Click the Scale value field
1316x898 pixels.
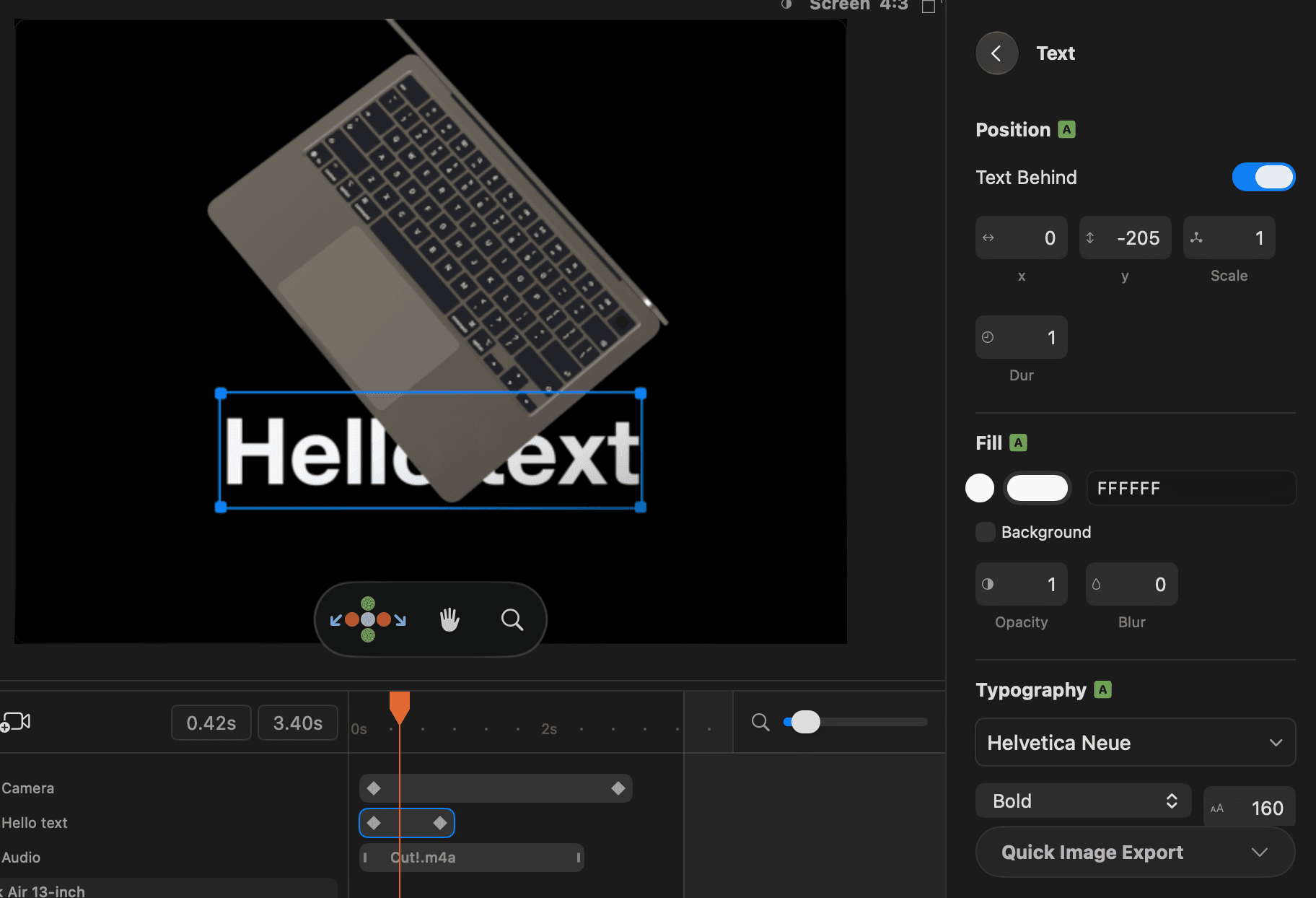[1229, 237]
